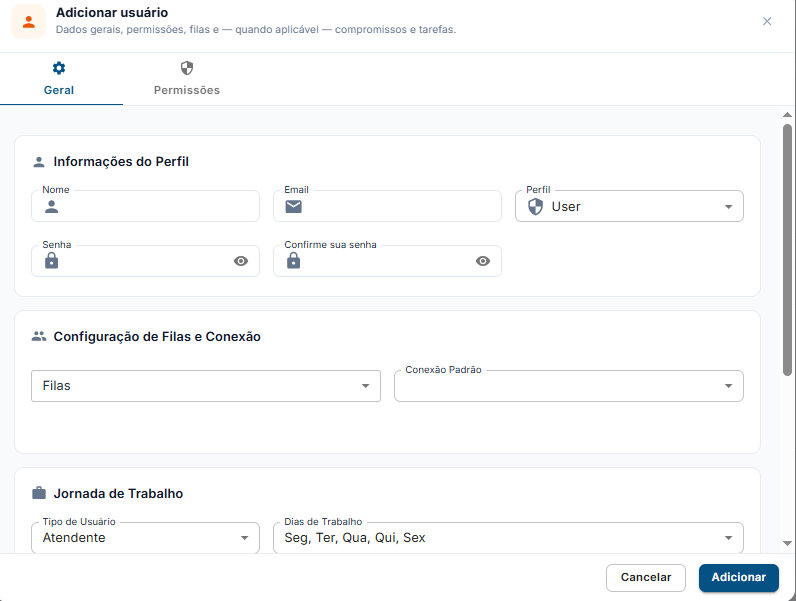Open the Dias de Trabalho dropdown
The height and width of the screenshot is (601, 796).
coord(508,538)
